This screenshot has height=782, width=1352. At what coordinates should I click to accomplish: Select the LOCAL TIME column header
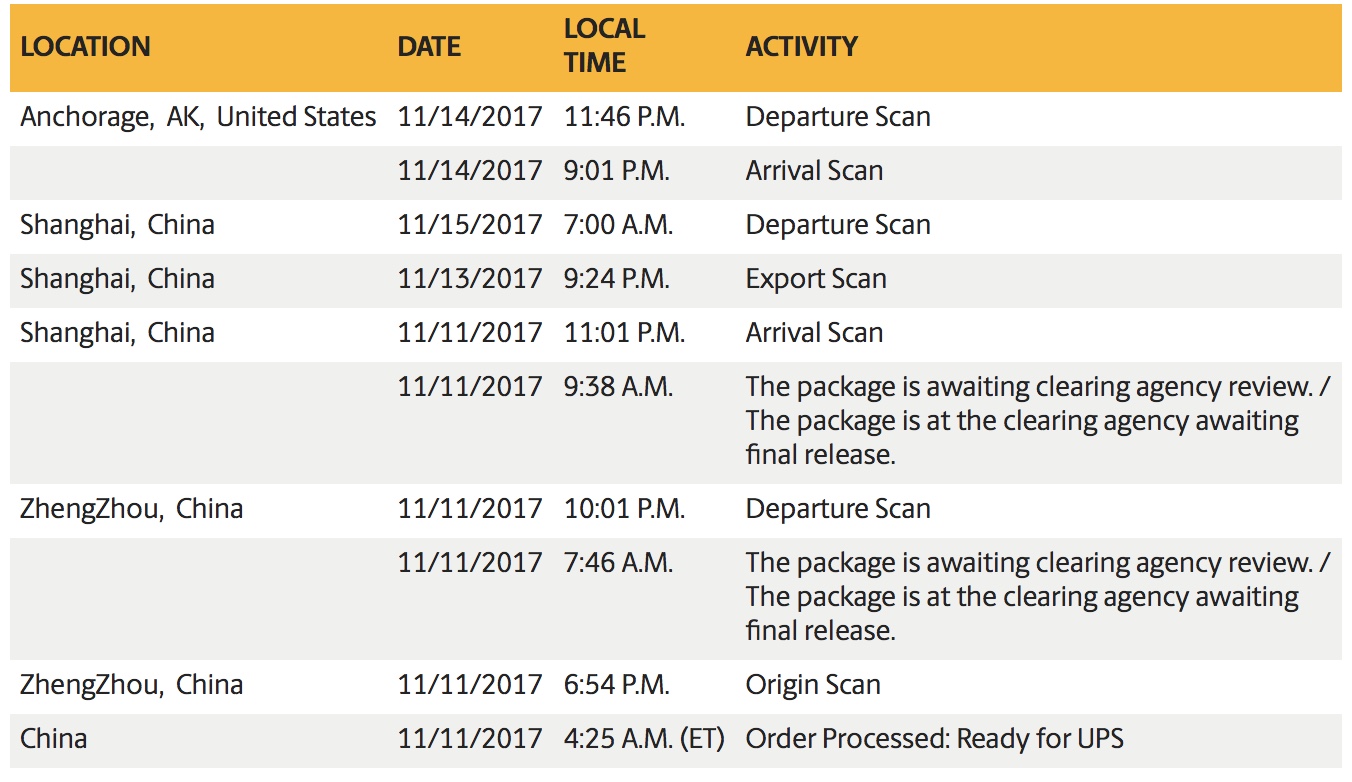[x=604, y=46]
